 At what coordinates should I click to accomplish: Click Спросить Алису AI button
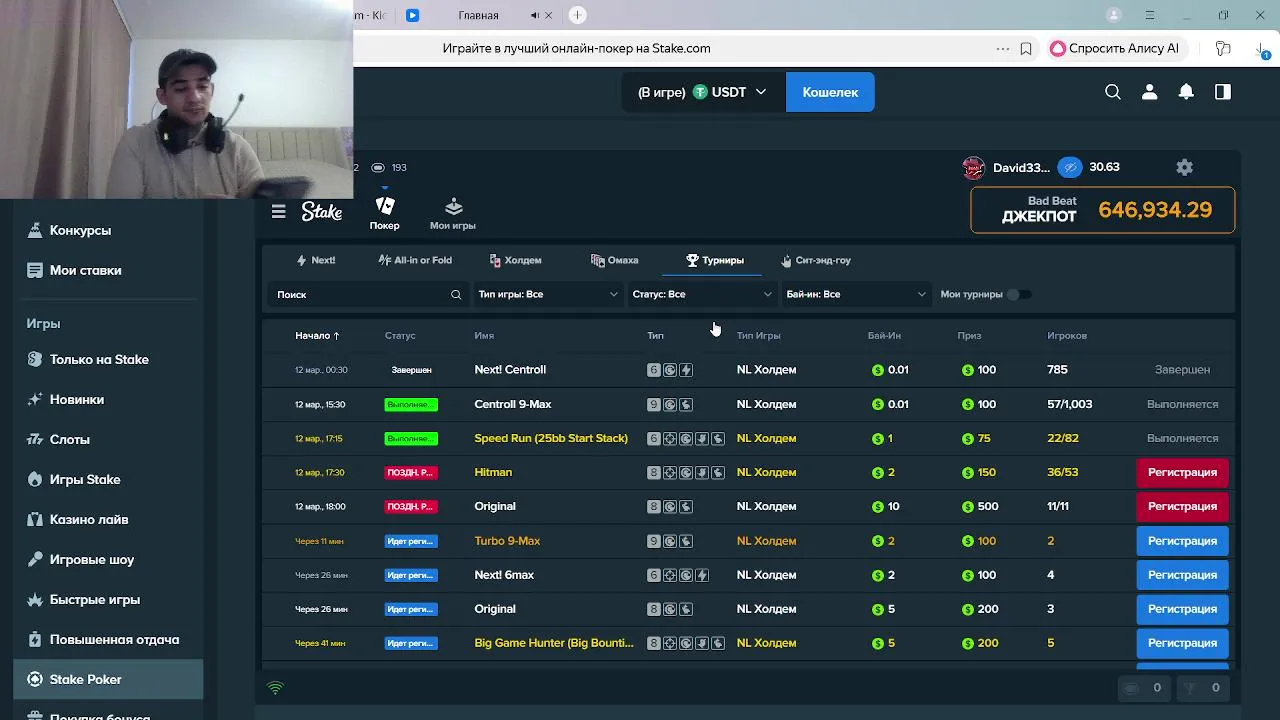click(1115, 48)
